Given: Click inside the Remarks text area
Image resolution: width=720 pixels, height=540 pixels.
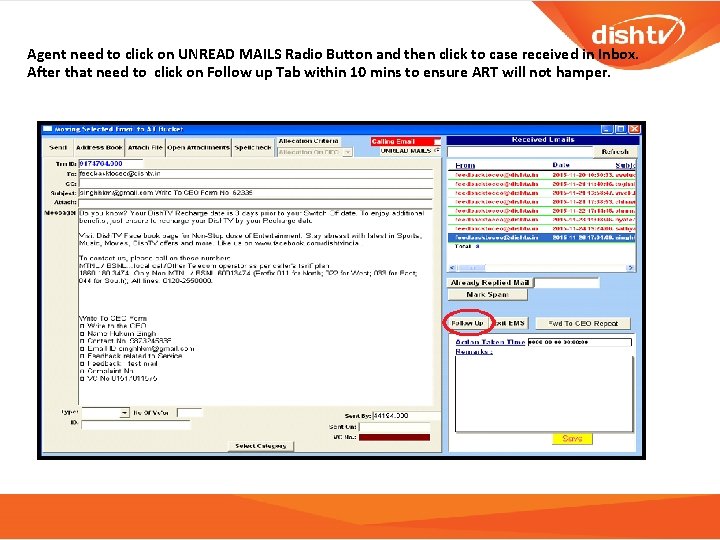Looking at the screenshot, I should click(544, 394).
